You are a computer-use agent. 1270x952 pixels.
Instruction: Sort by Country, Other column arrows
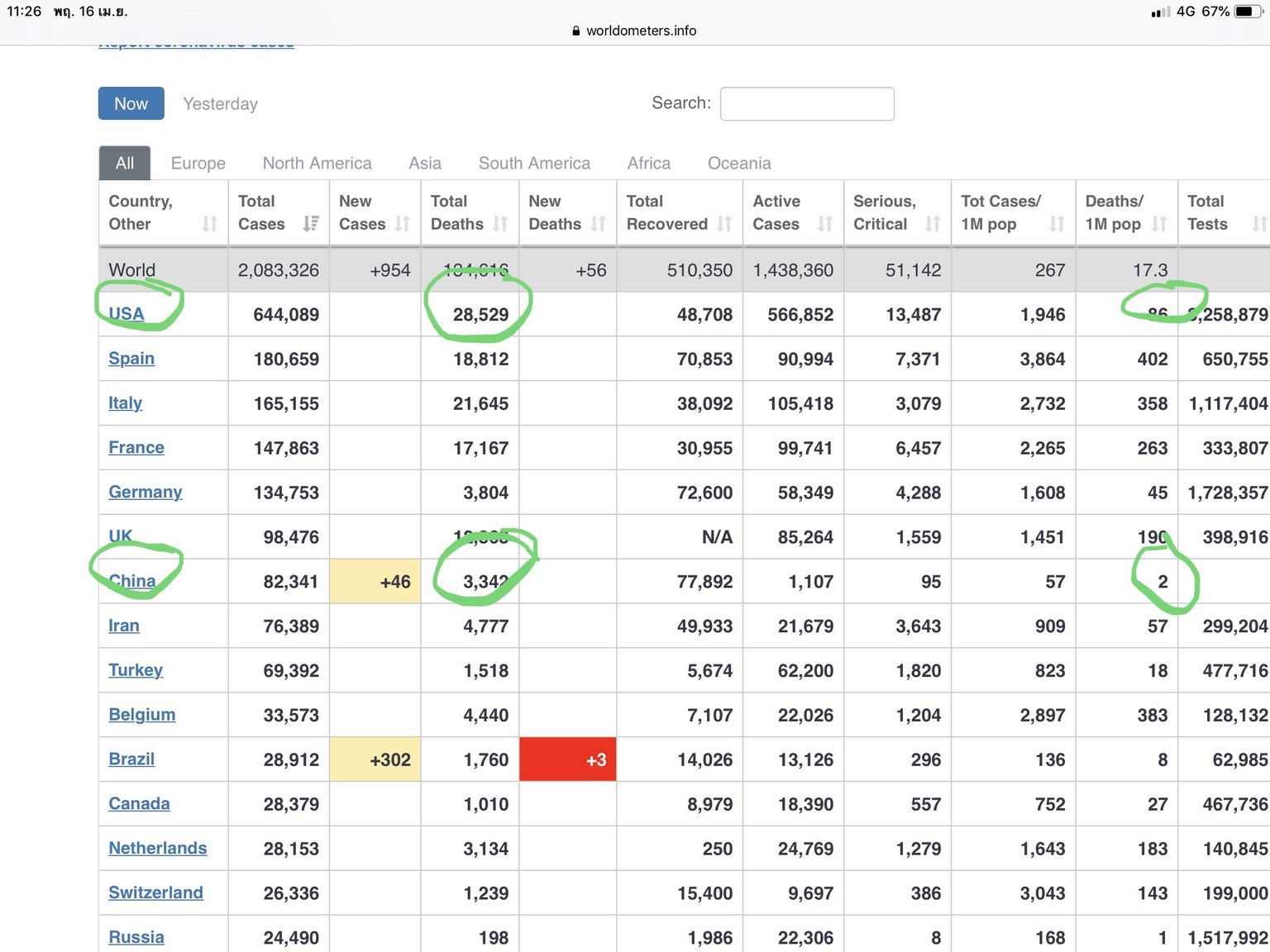210,224
